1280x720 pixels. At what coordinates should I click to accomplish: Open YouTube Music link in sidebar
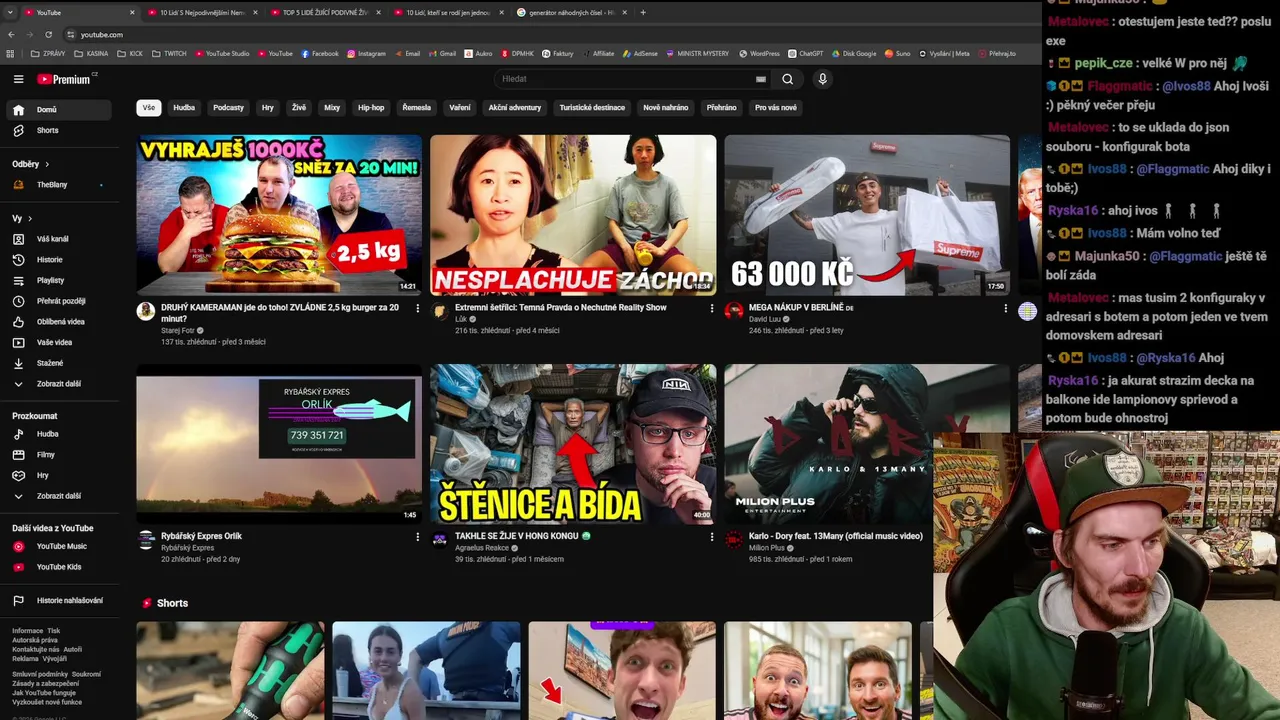(x=60, y=546)
